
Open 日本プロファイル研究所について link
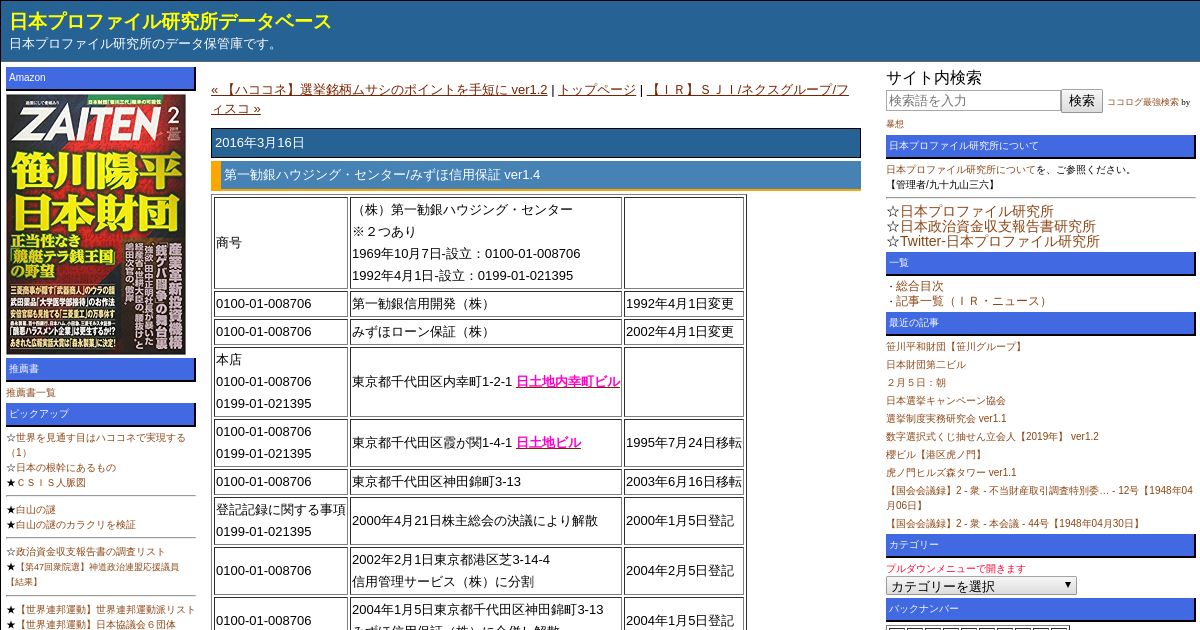[x=961, y=170]
